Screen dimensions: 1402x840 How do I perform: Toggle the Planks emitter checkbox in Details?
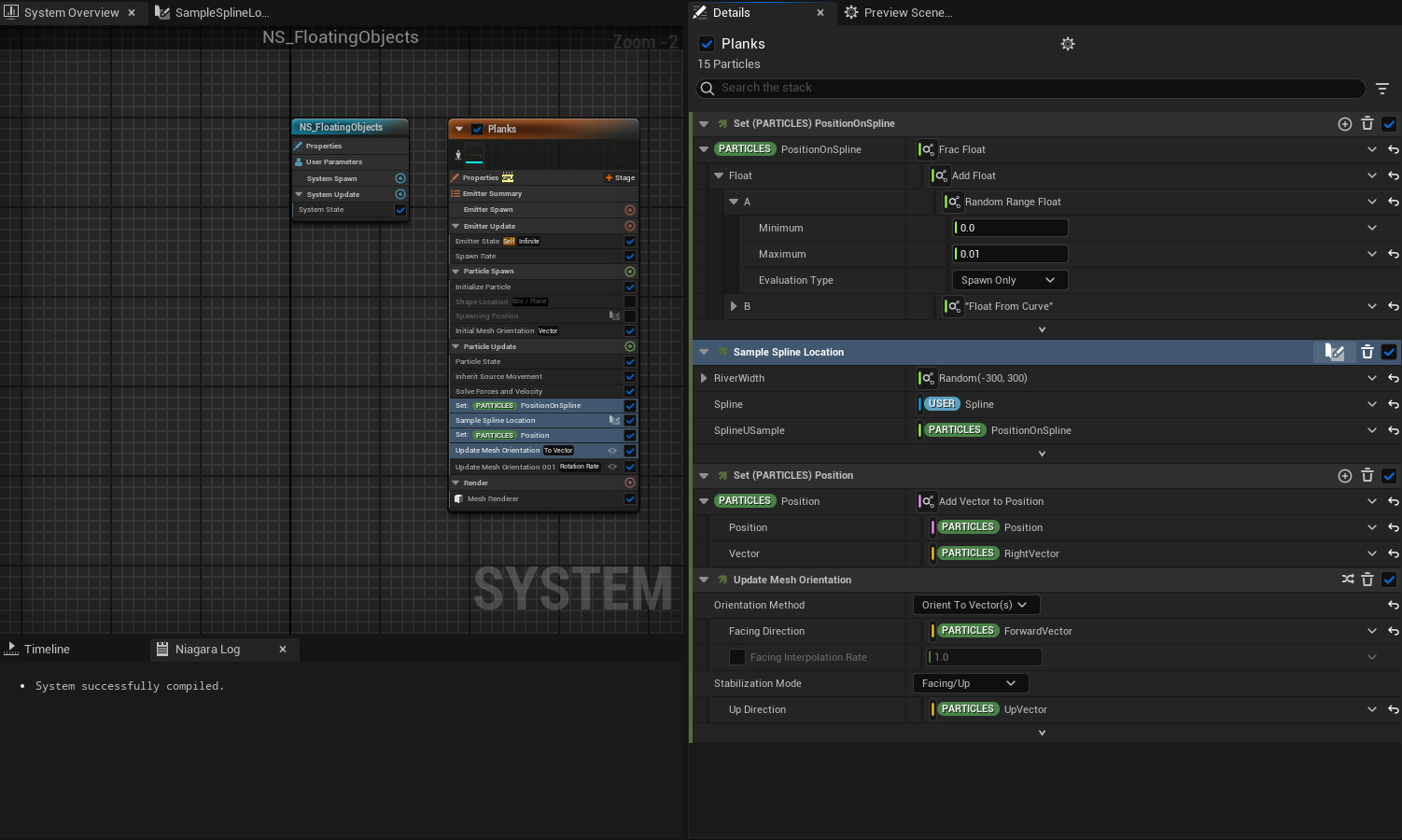[707, 44]
